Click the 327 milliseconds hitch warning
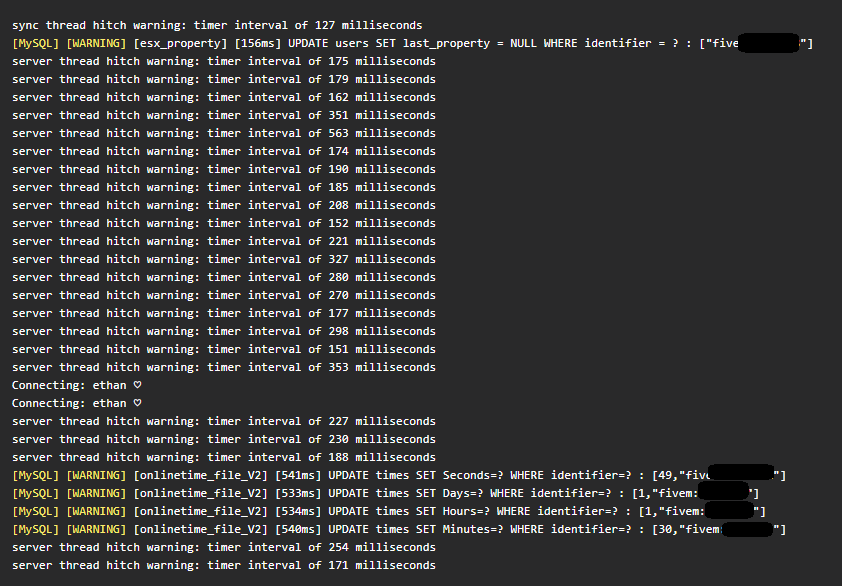The height and width of the screenshot is (586, 842). click(223, 259)
